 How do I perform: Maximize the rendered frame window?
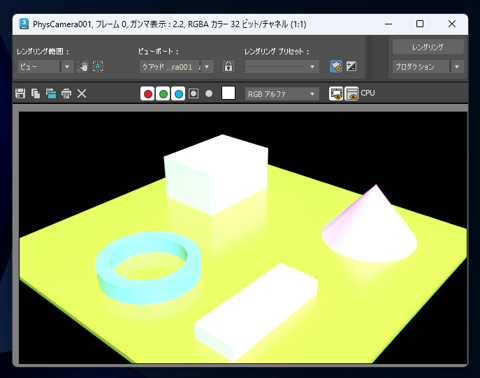[420, 24]
